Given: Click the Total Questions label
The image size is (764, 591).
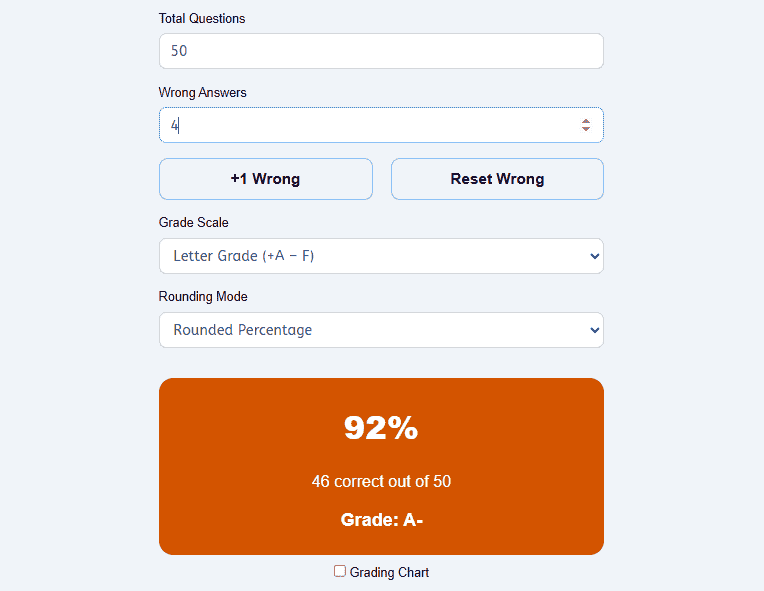Looking at the screenshot, I should pyautogui.click(x=202, y=18).
